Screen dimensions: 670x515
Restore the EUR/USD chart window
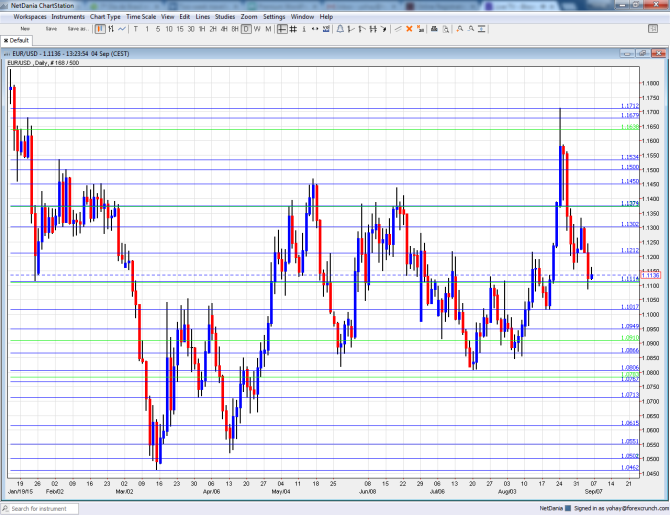tap(643, 53)
